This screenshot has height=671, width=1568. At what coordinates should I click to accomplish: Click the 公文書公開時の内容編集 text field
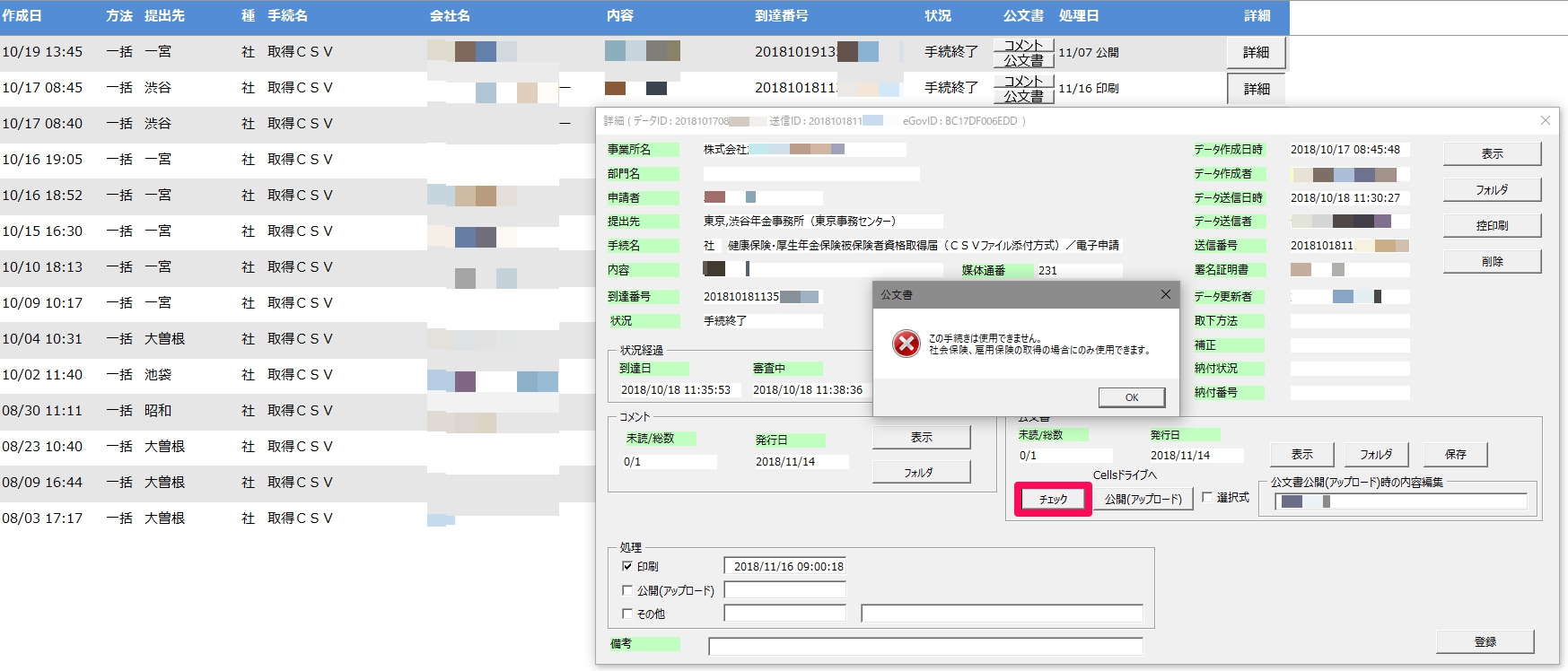(x=1401, y=501)
